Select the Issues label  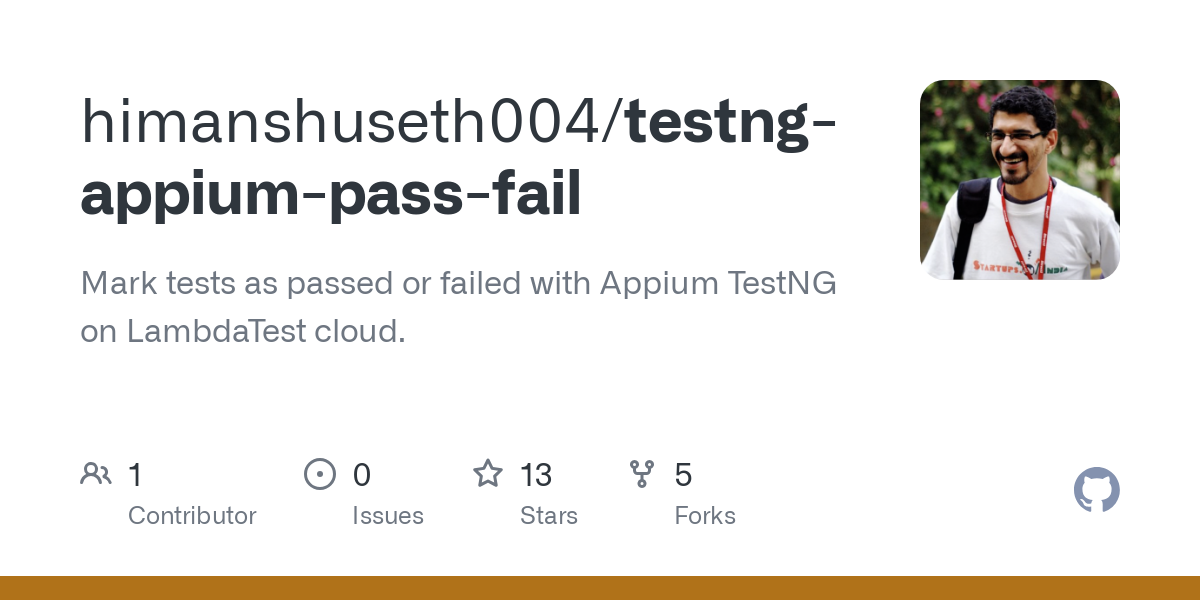tap(388, 516)
